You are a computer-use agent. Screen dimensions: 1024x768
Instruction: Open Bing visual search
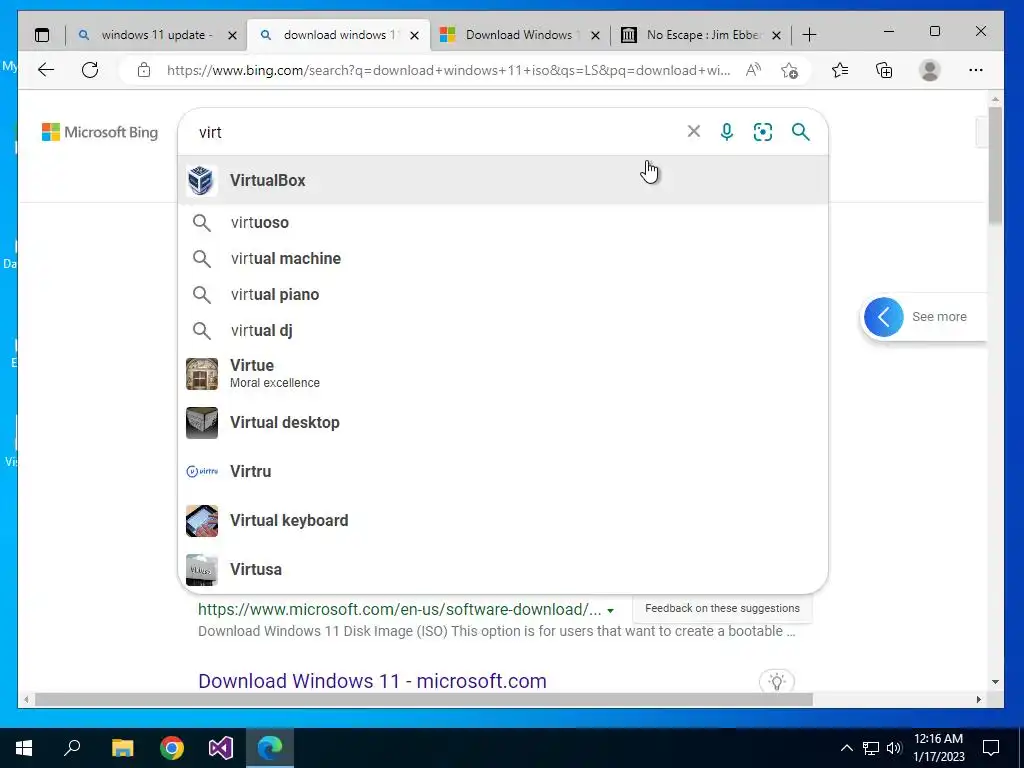click(763, 132)
